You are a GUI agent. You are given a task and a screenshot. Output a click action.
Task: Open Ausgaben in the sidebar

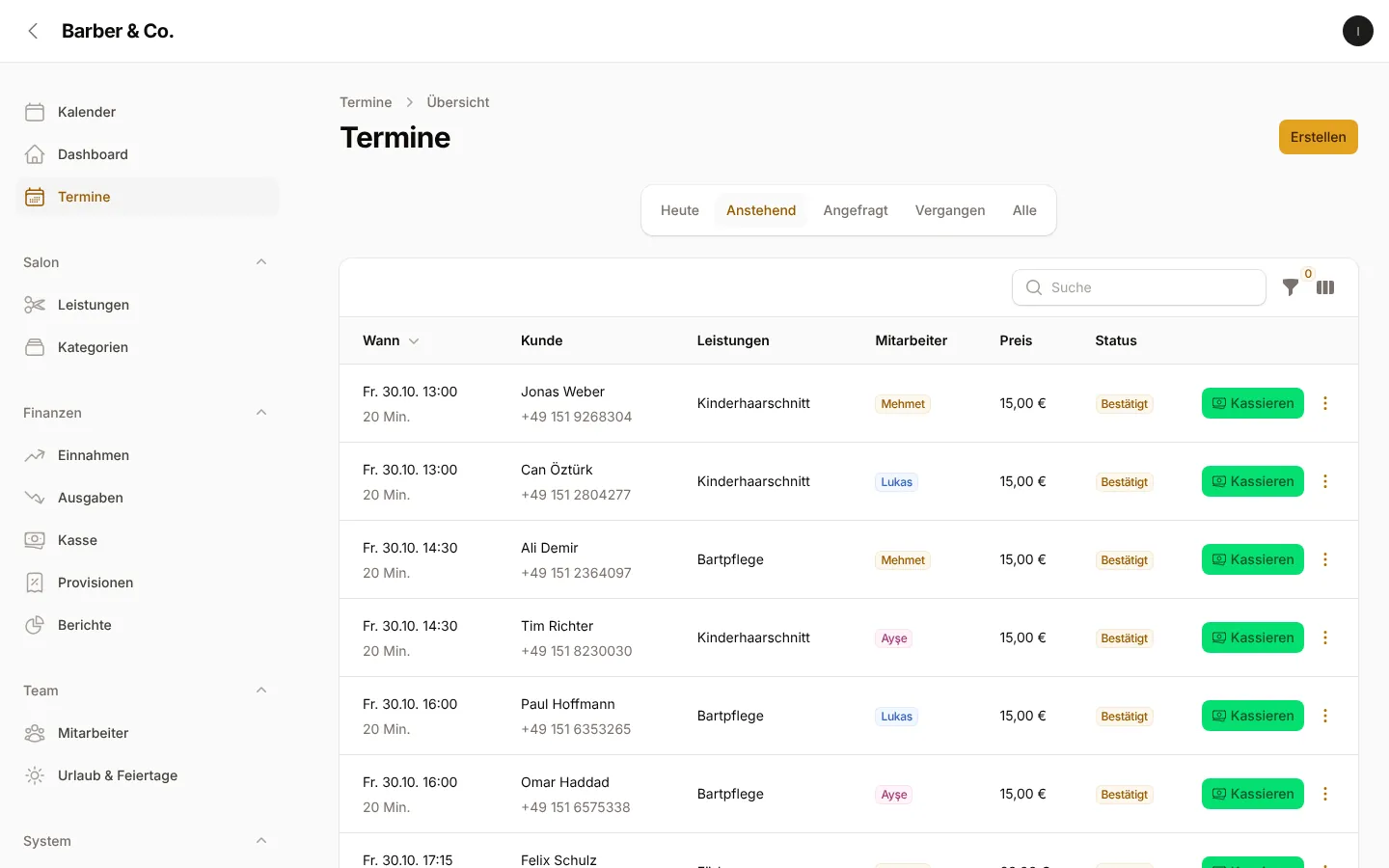tap(148, 498)
